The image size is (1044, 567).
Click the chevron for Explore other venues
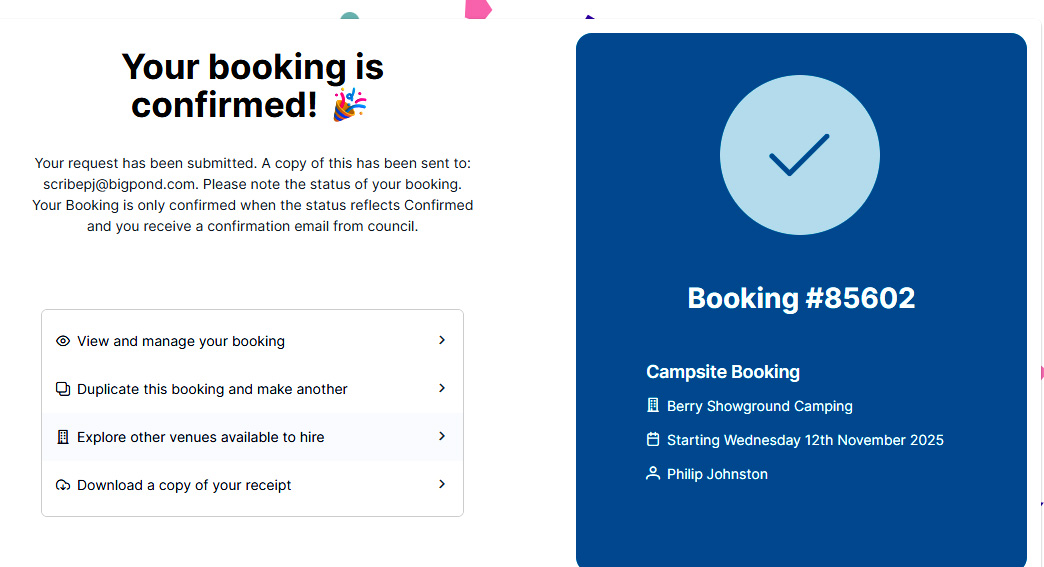point(441,436)
